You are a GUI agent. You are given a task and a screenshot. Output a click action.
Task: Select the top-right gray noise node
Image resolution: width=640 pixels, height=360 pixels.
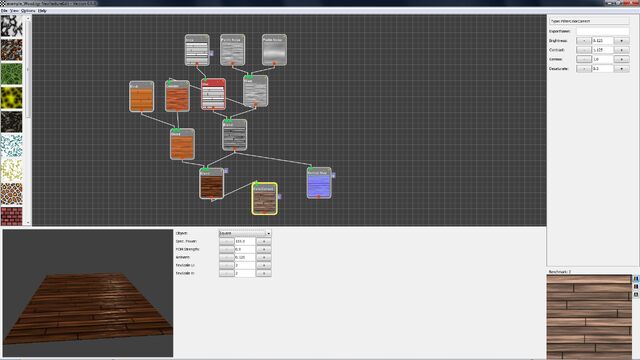(274, 50)
